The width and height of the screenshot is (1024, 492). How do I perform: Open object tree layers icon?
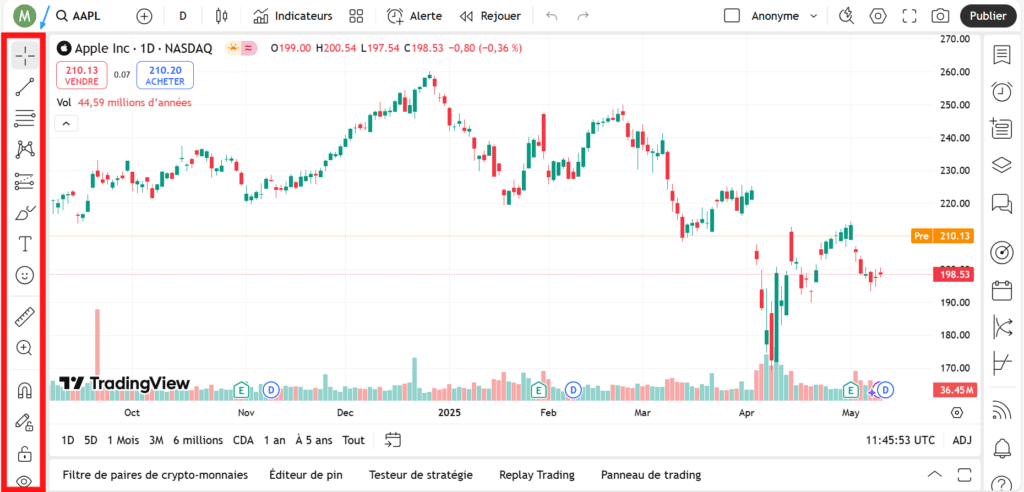coord(1002,165)
